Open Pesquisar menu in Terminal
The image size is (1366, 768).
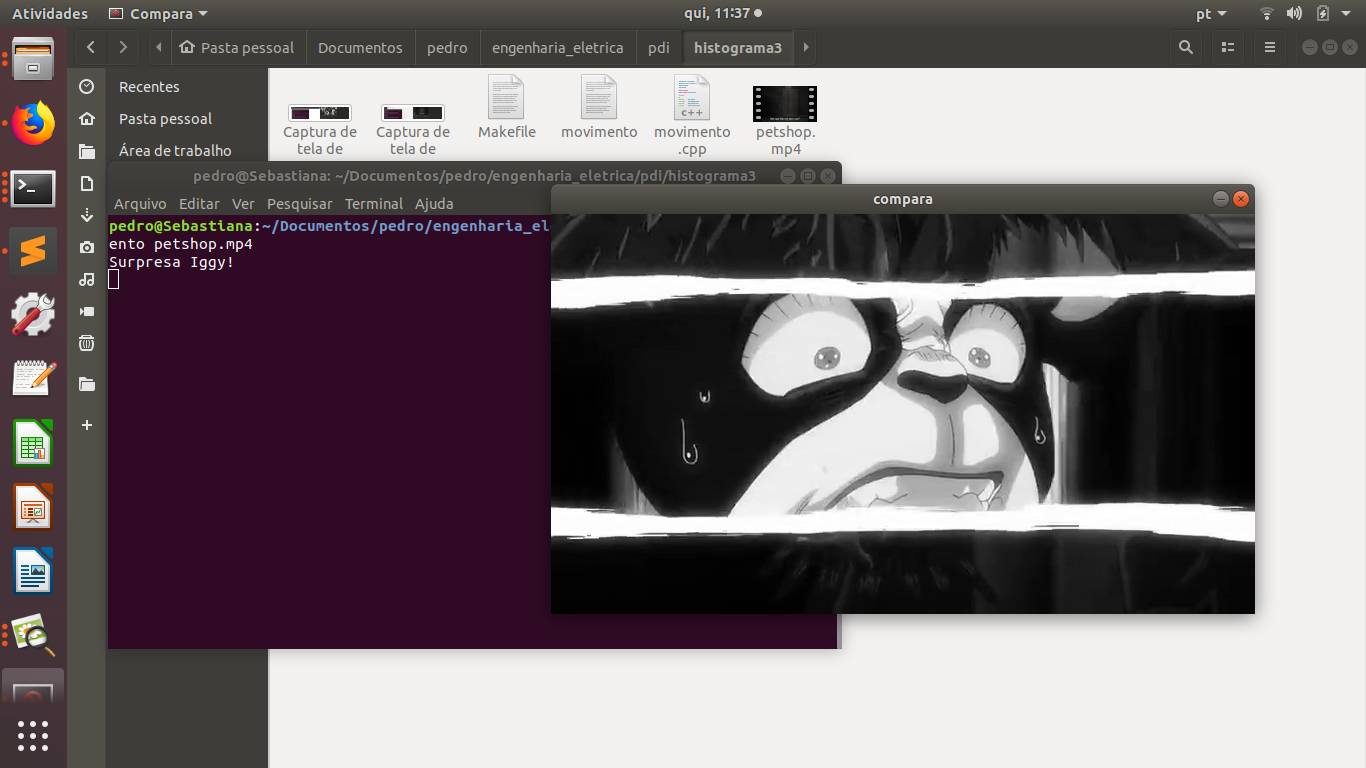click(300, 203)
